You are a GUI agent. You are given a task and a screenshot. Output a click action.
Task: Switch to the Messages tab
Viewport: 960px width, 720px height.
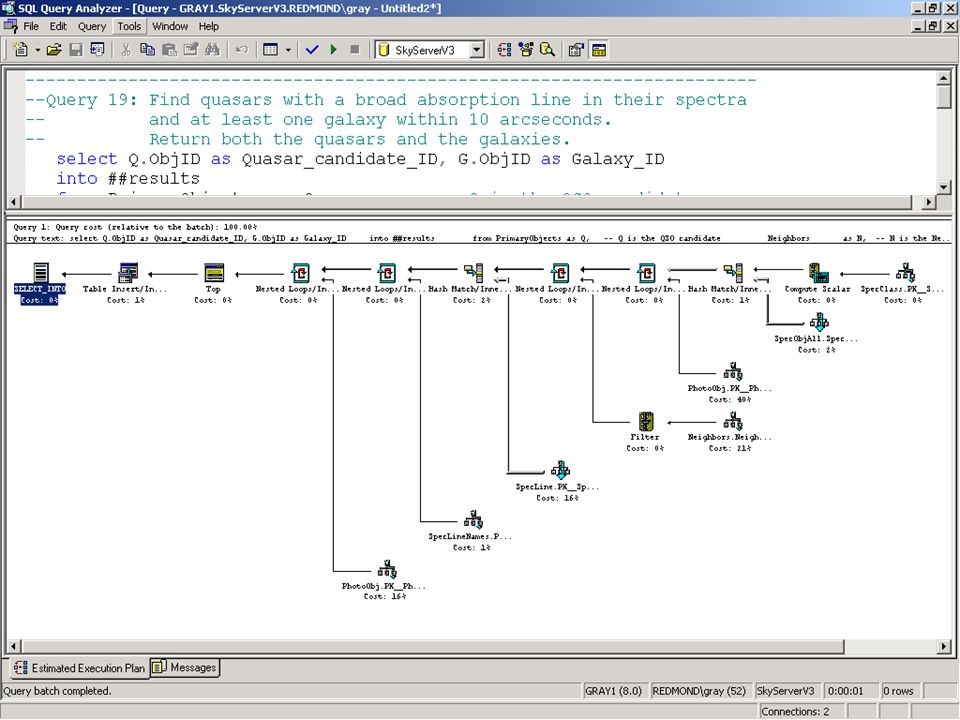[x=184, y=667]
